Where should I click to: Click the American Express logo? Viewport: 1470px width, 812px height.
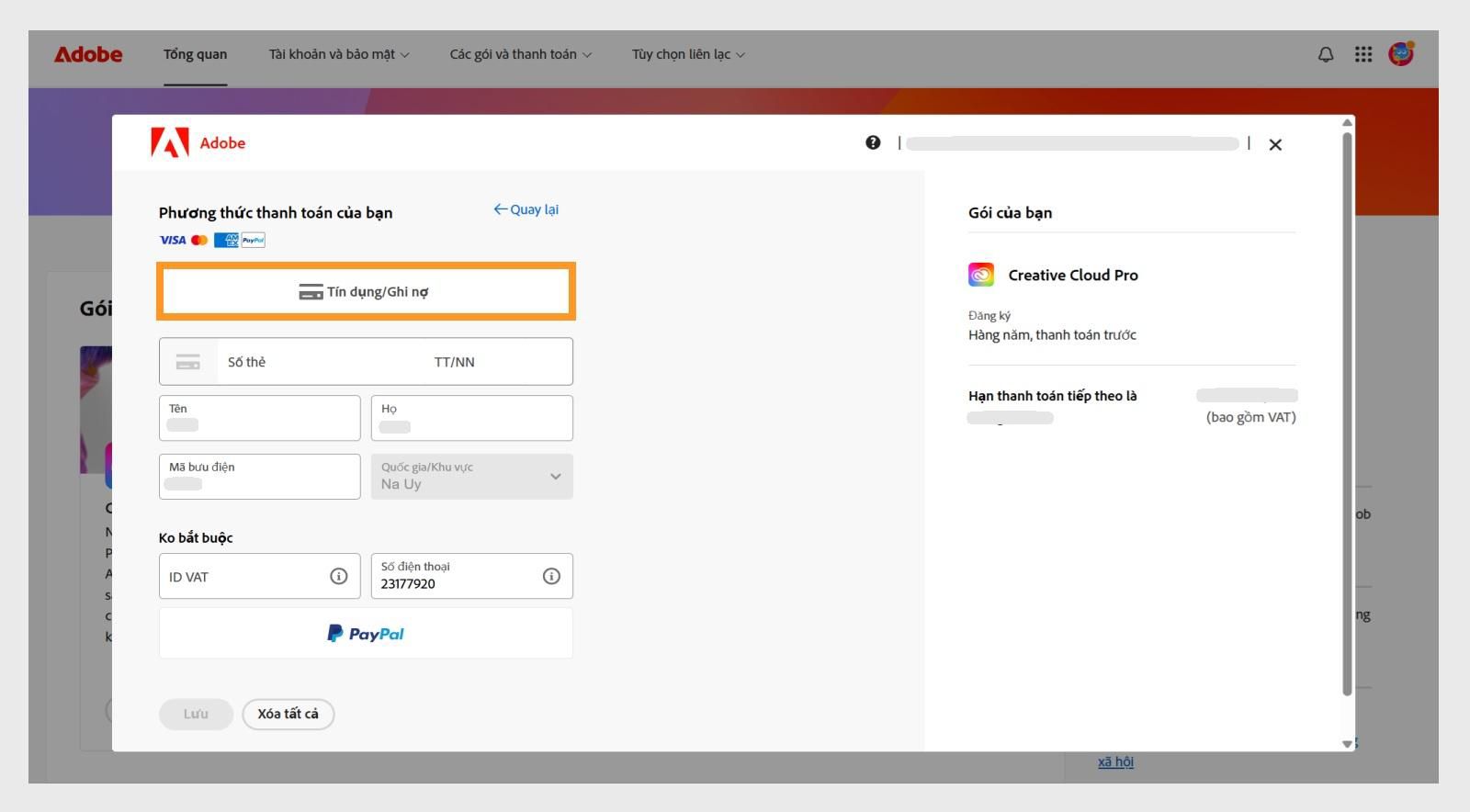coord(226,240)
